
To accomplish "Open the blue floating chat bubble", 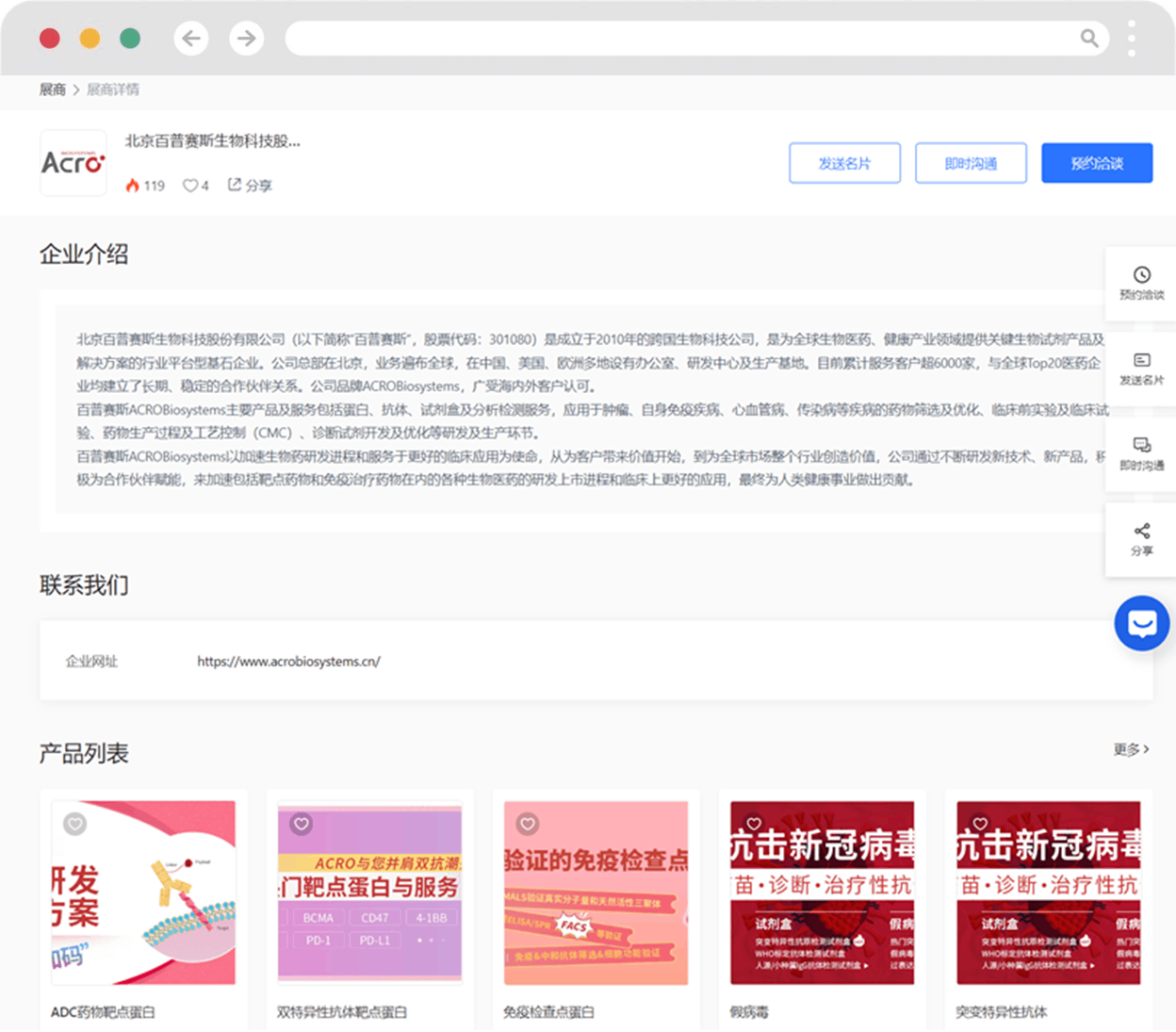I will click(x=1142, y=623).
